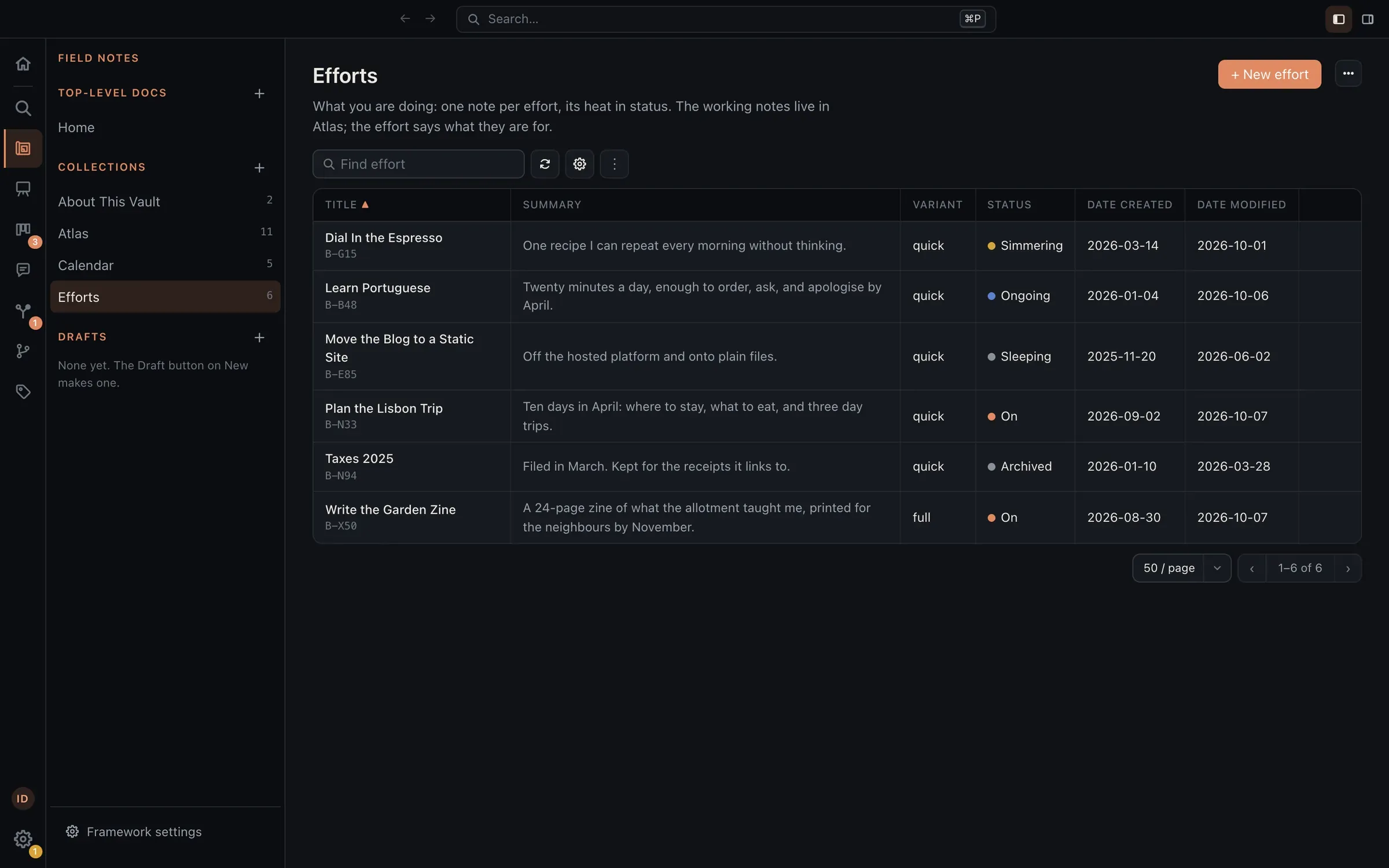Open the tags icon in the rail
The image size is (1389, 868).
pos(23,392)
